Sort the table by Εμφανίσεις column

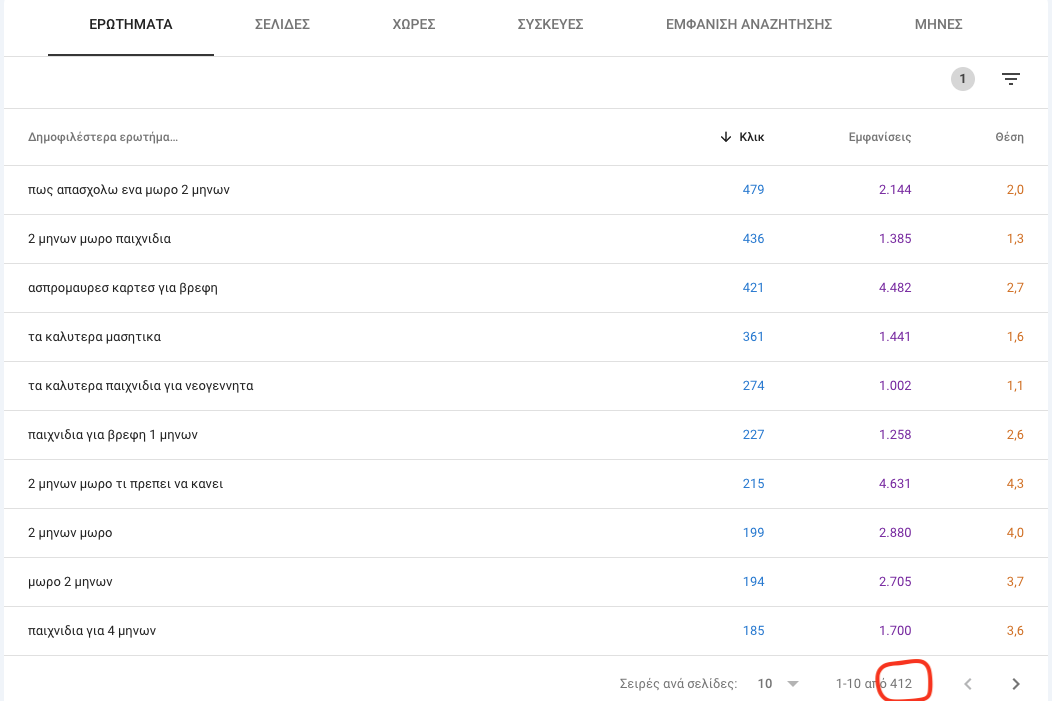(x=879, y=137)
